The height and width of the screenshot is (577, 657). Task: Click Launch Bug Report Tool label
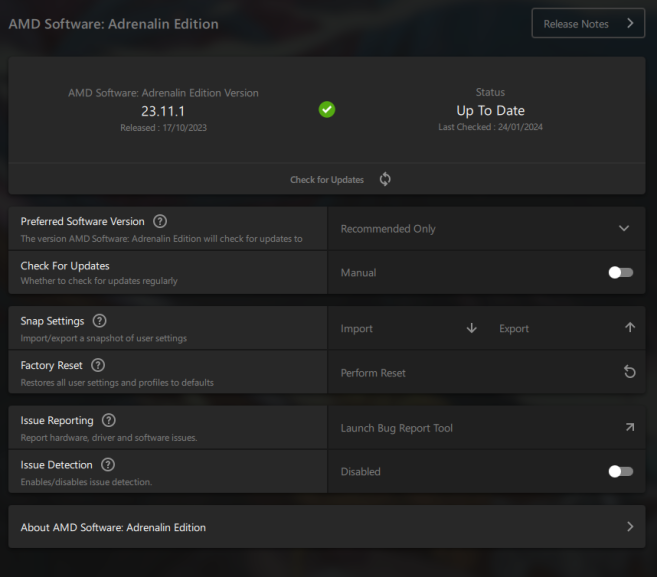(397, 428)
